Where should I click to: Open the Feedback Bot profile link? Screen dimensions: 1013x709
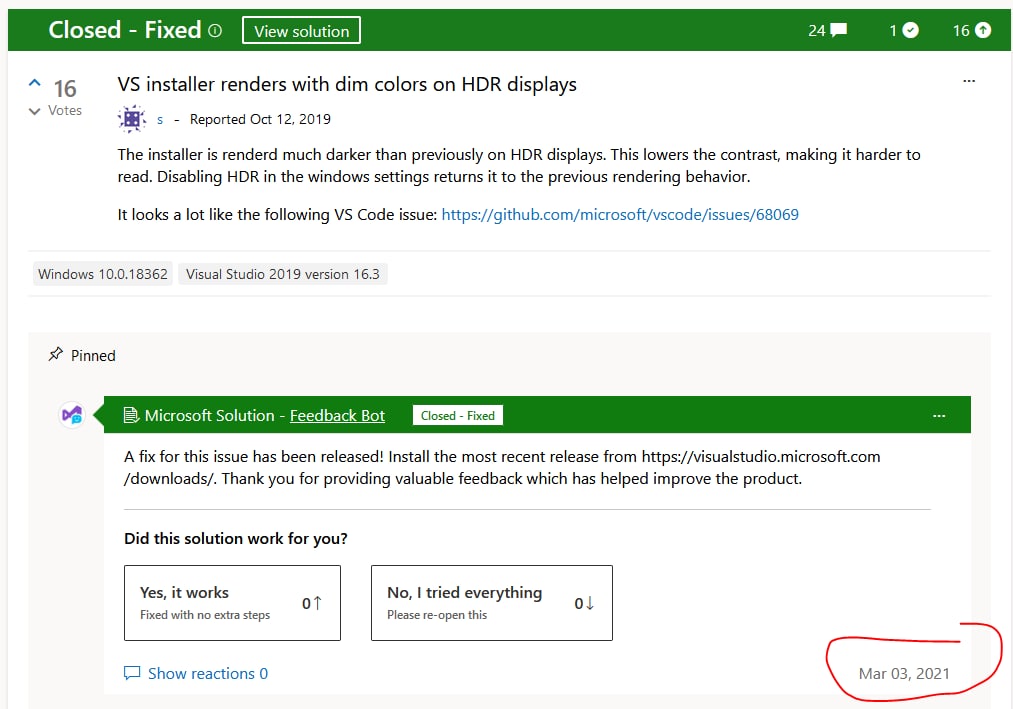point(337,416)
